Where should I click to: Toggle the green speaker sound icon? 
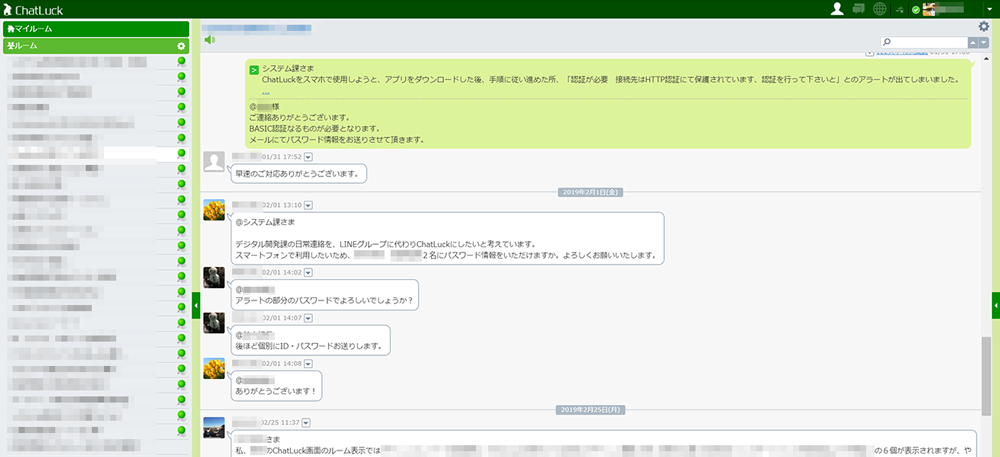[210, 40]
